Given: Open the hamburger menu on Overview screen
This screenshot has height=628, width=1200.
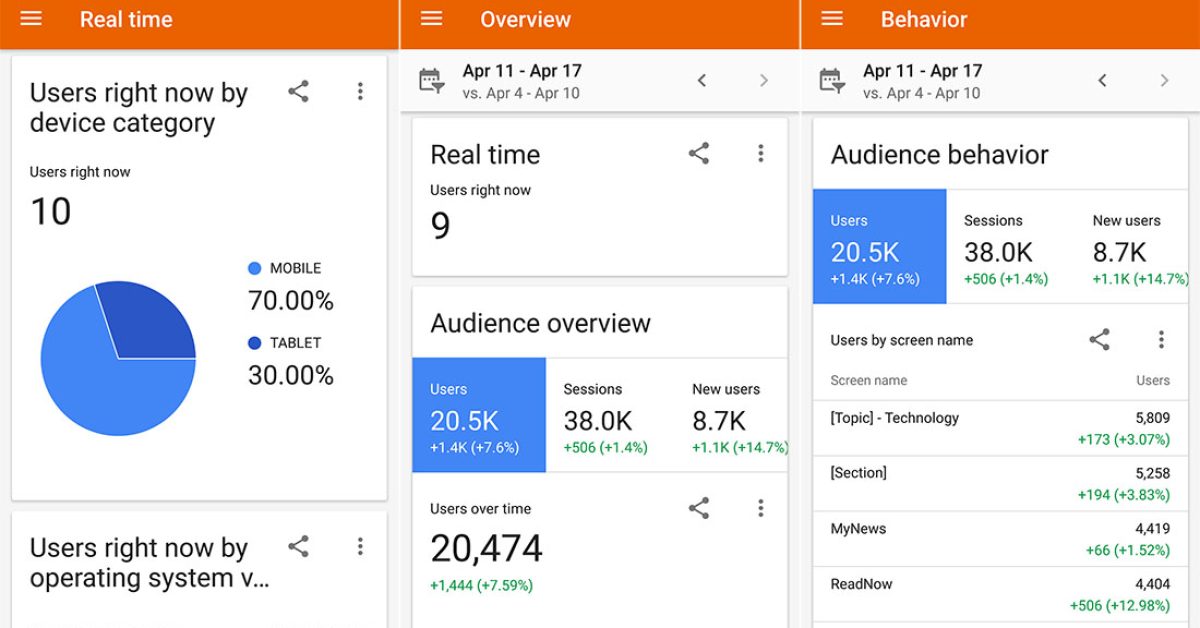Looking at the screenshot, I should (x=431, y=19).
